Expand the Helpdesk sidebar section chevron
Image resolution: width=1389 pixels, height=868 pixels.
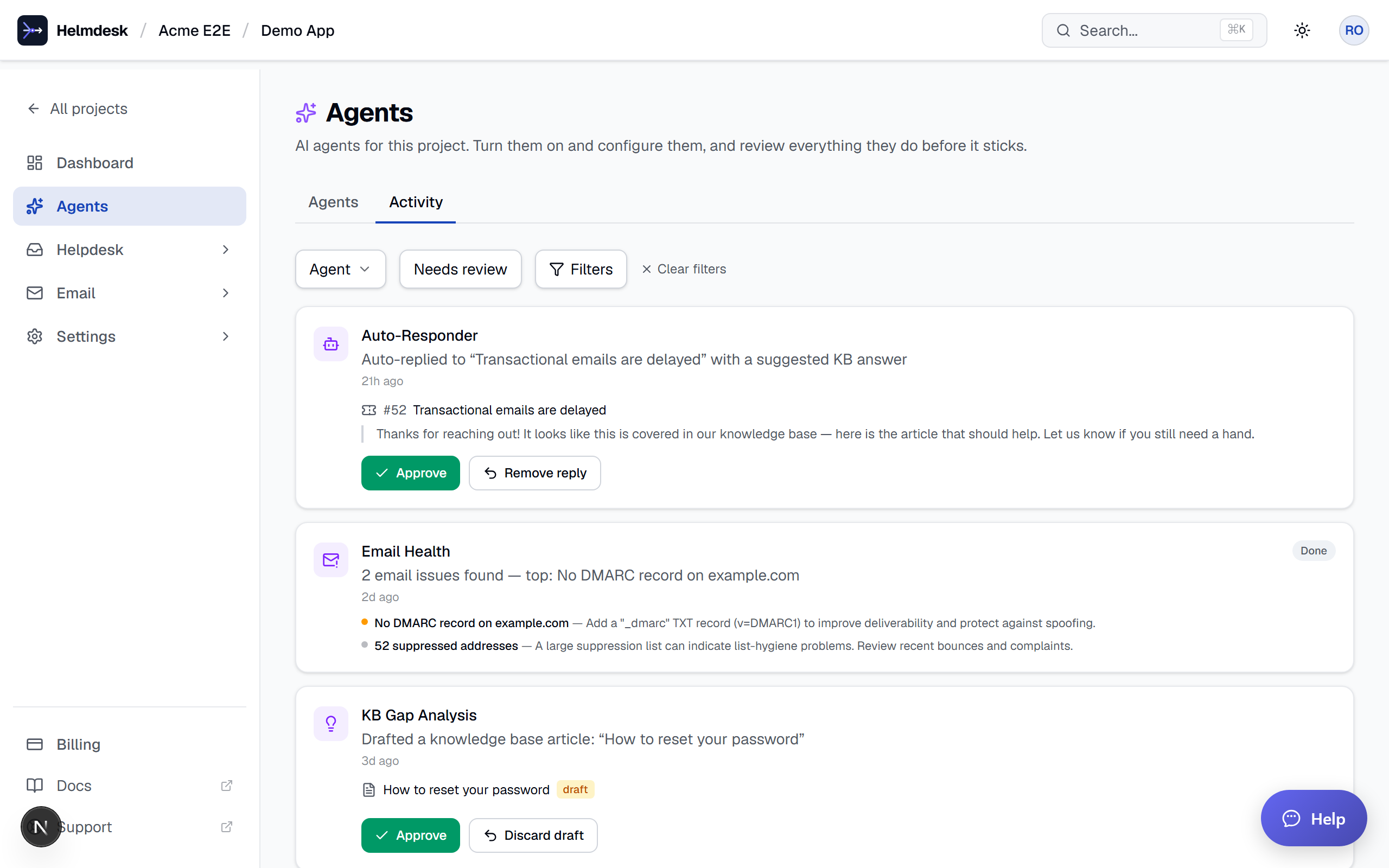click(226, 250)
